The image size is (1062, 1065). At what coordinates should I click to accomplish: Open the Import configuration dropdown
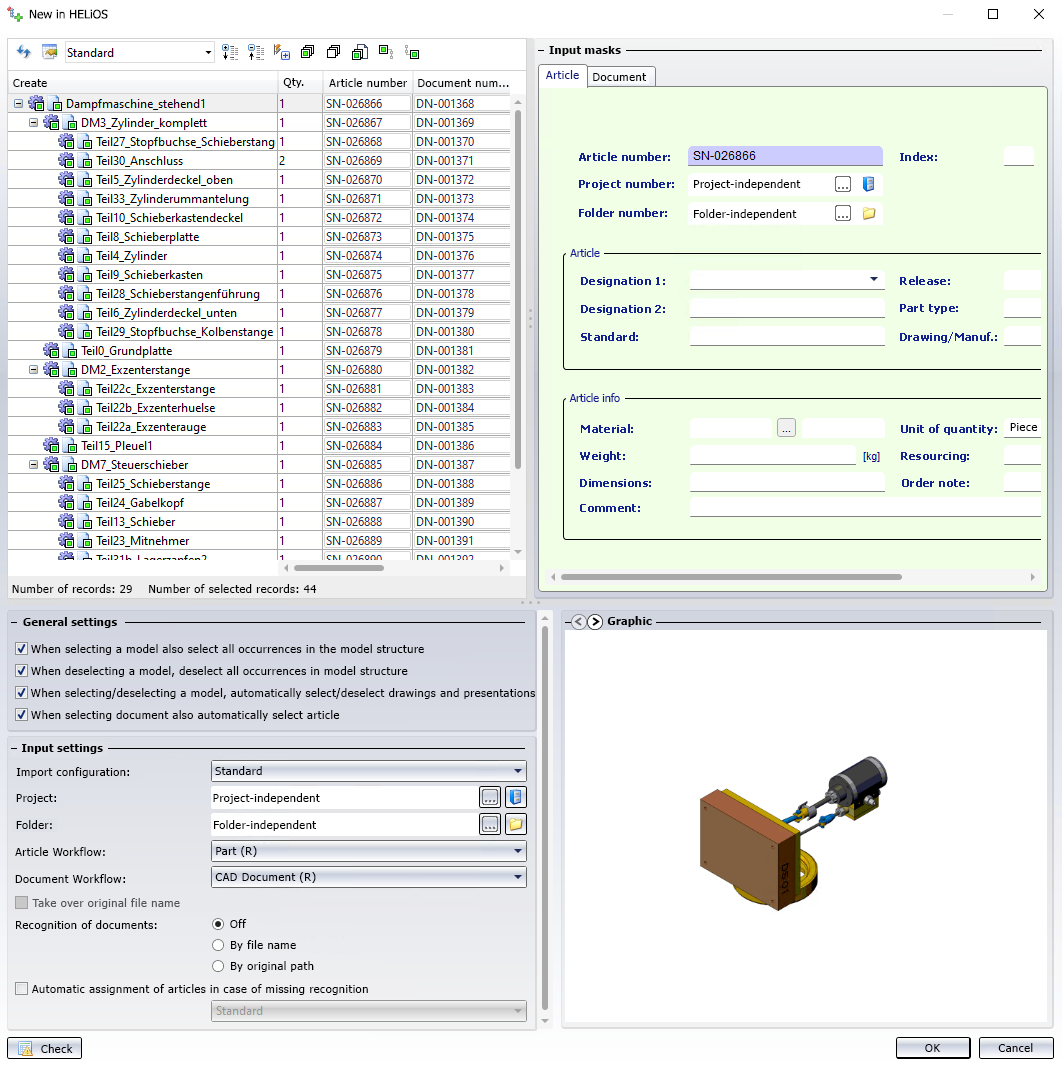pyautogui.click(x=369, y=771)
